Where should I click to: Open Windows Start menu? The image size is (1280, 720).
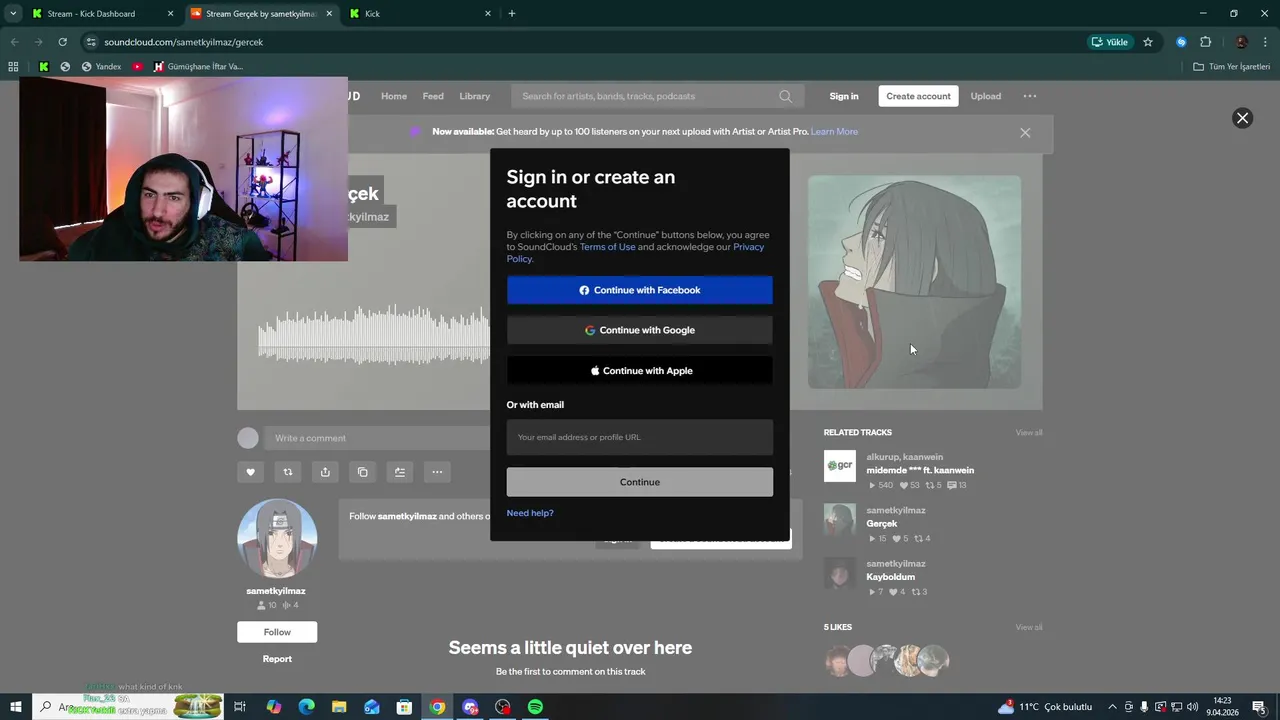coord(16,707)
